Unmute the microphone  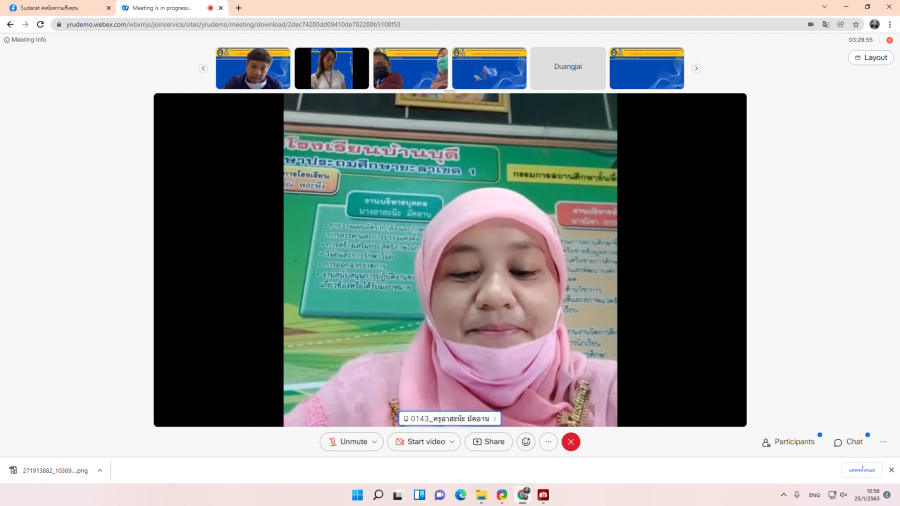(347, 442)
